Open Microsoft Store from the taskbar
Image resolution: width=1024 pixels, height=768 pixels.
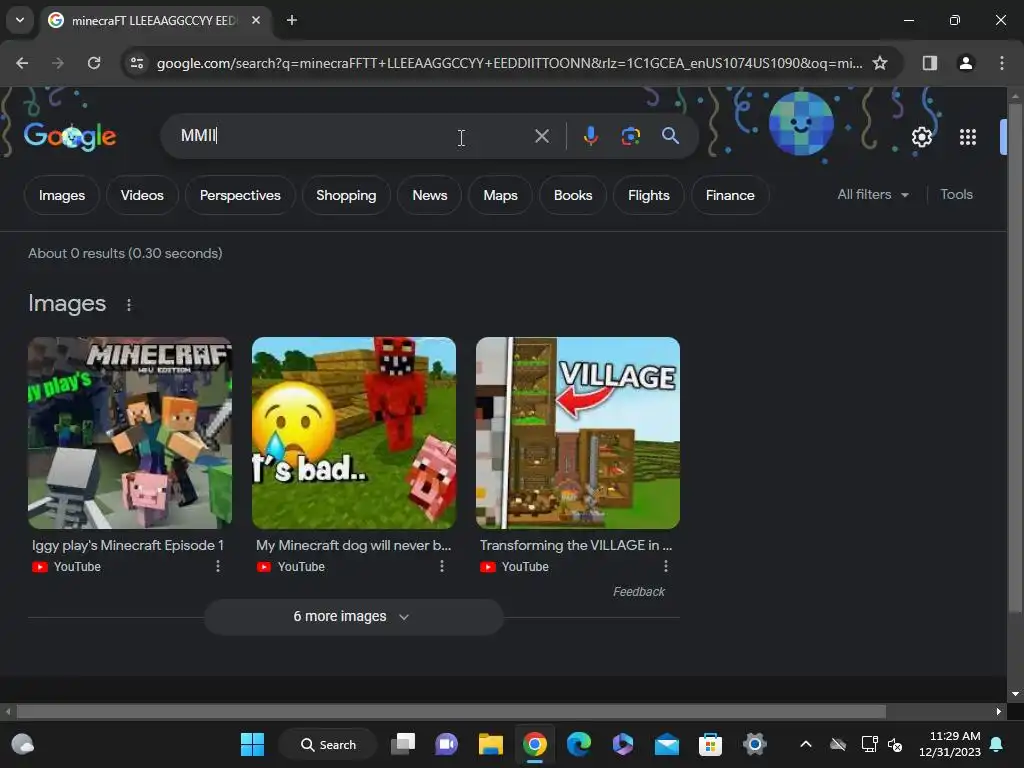pos(710,744)
